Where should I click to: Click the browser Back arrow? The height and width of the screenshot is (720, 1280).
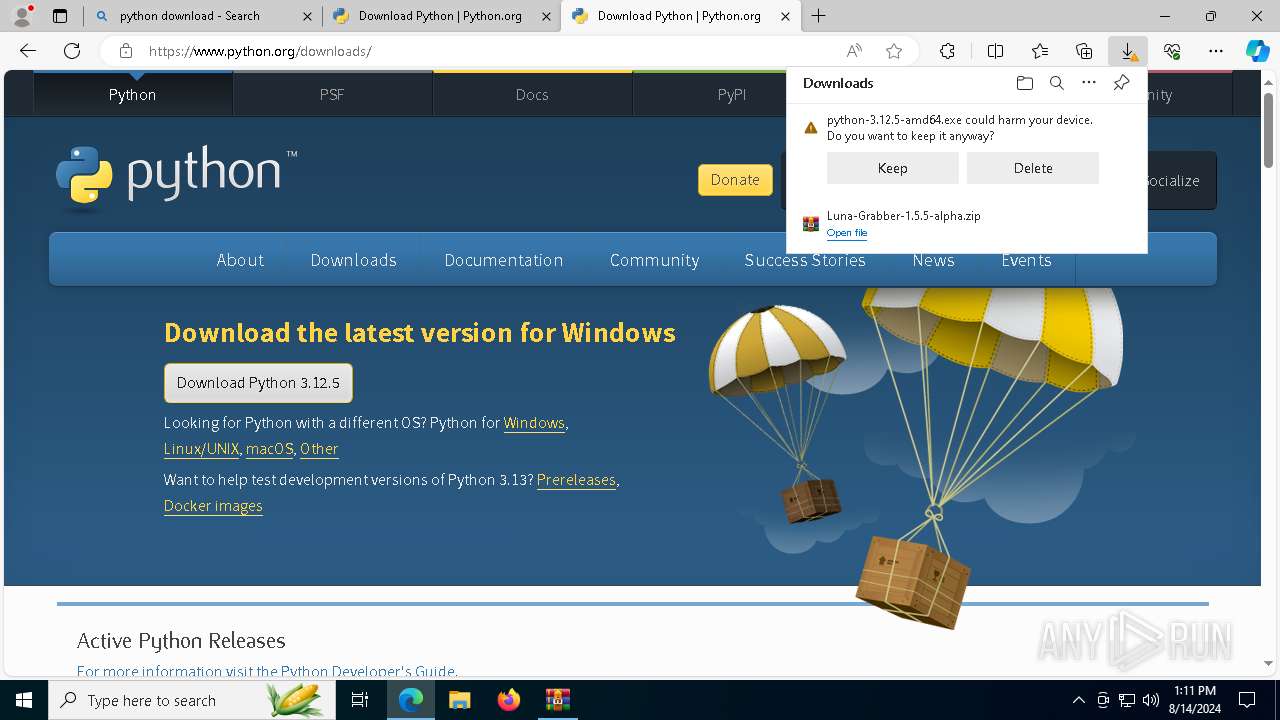click(28, 51)
